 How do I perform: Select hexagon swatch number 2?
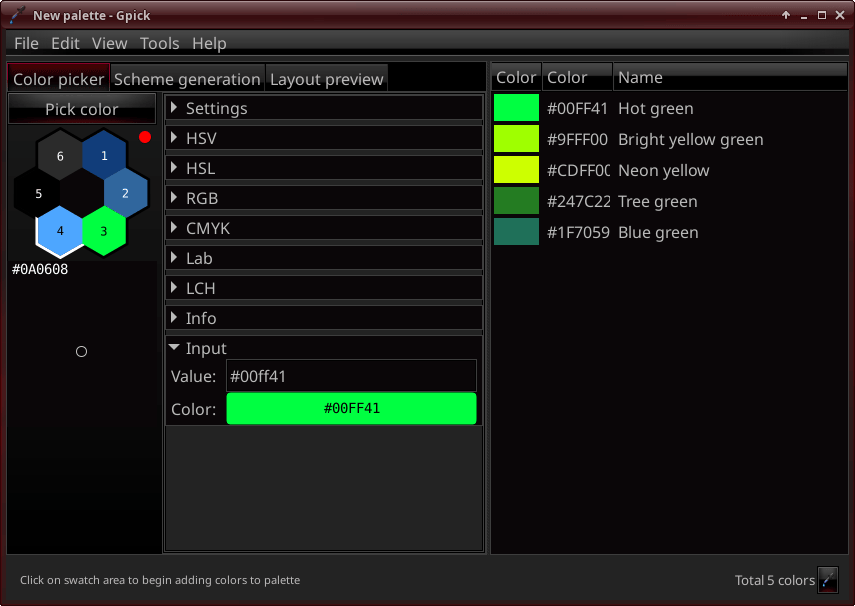(x=125, y=193)
